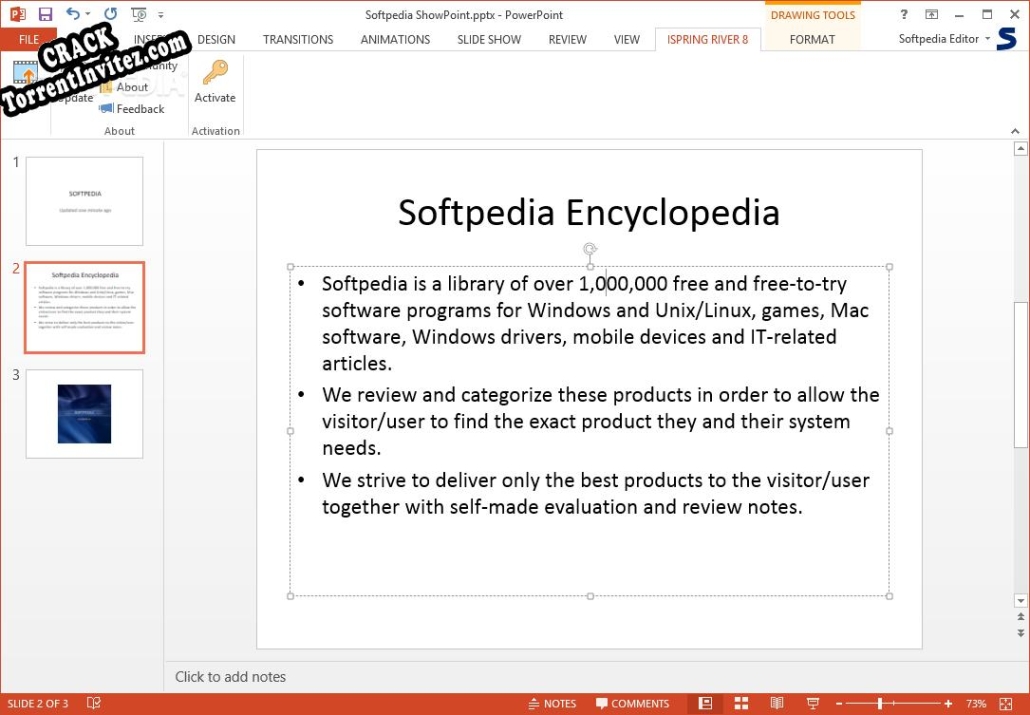This screenshot has height=715, width=1030.
Task: Open the About option in ribbon
Action: 131,87
